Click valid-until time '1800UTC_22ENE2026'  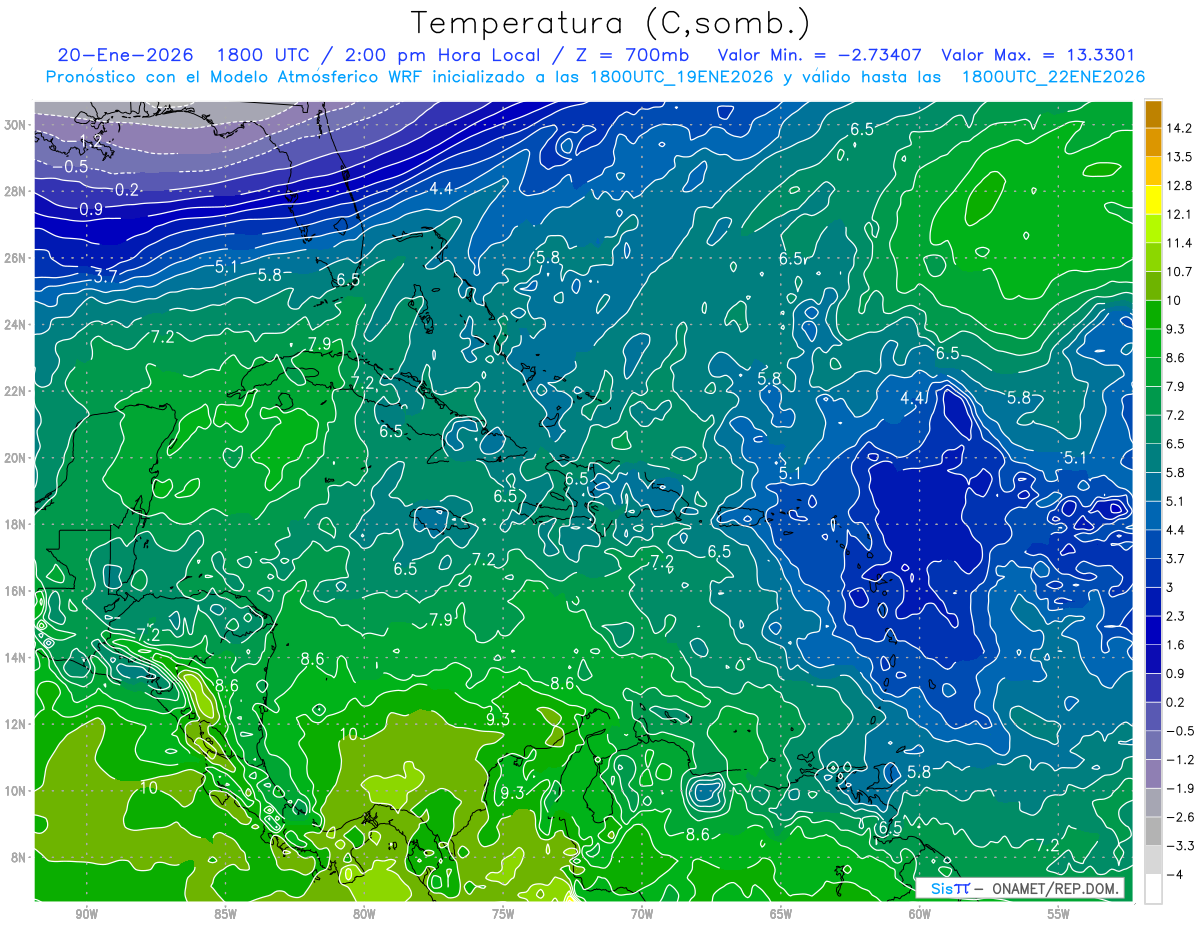[x=1053, y=77]
